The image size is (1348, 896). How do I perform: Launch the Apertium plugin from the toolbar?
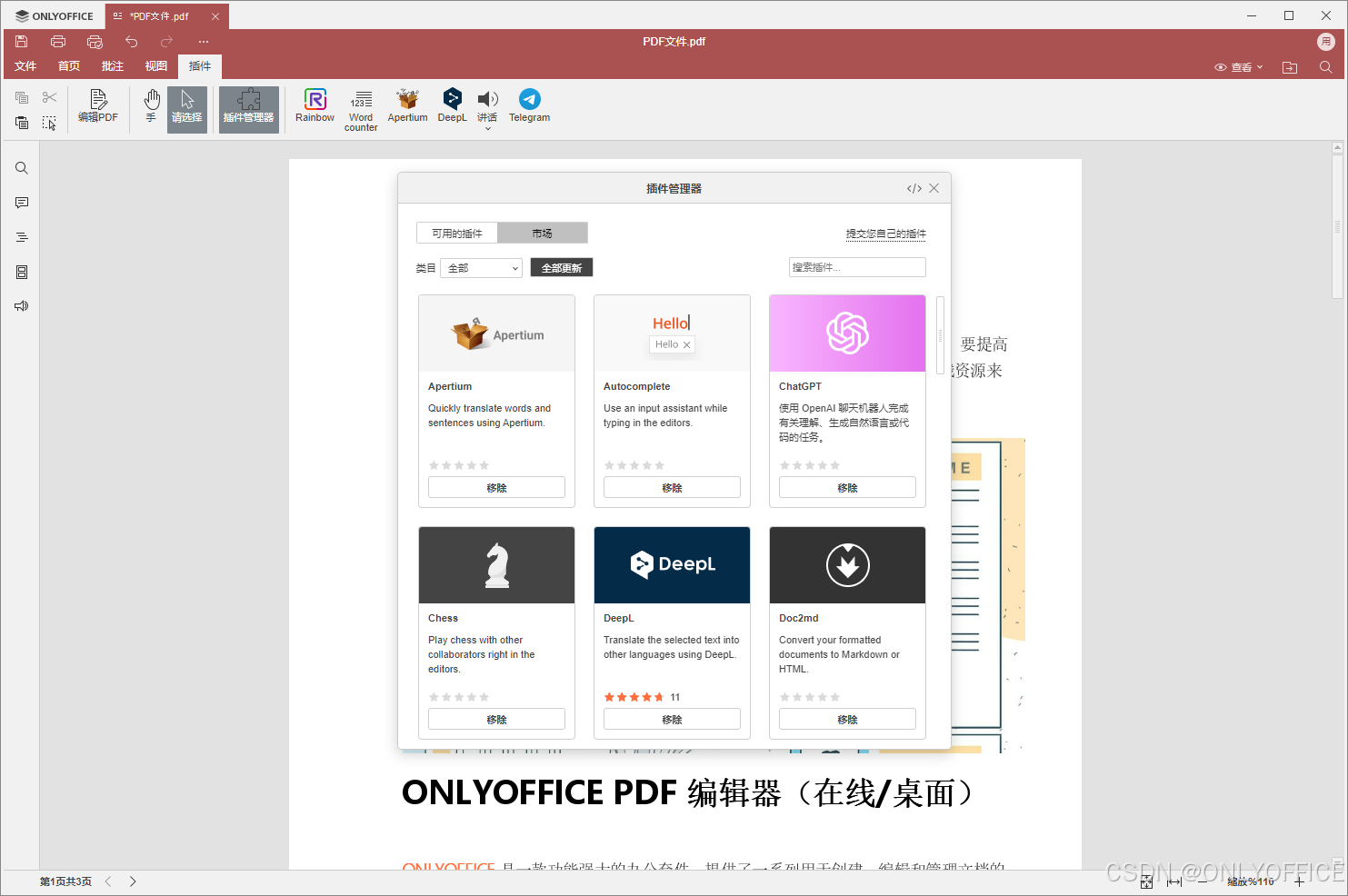point(407,106)
